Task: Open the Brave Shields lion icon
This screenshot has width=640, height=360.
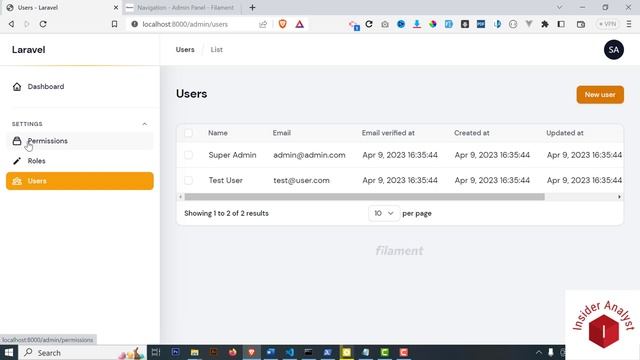Action: [x=282, y=24]
